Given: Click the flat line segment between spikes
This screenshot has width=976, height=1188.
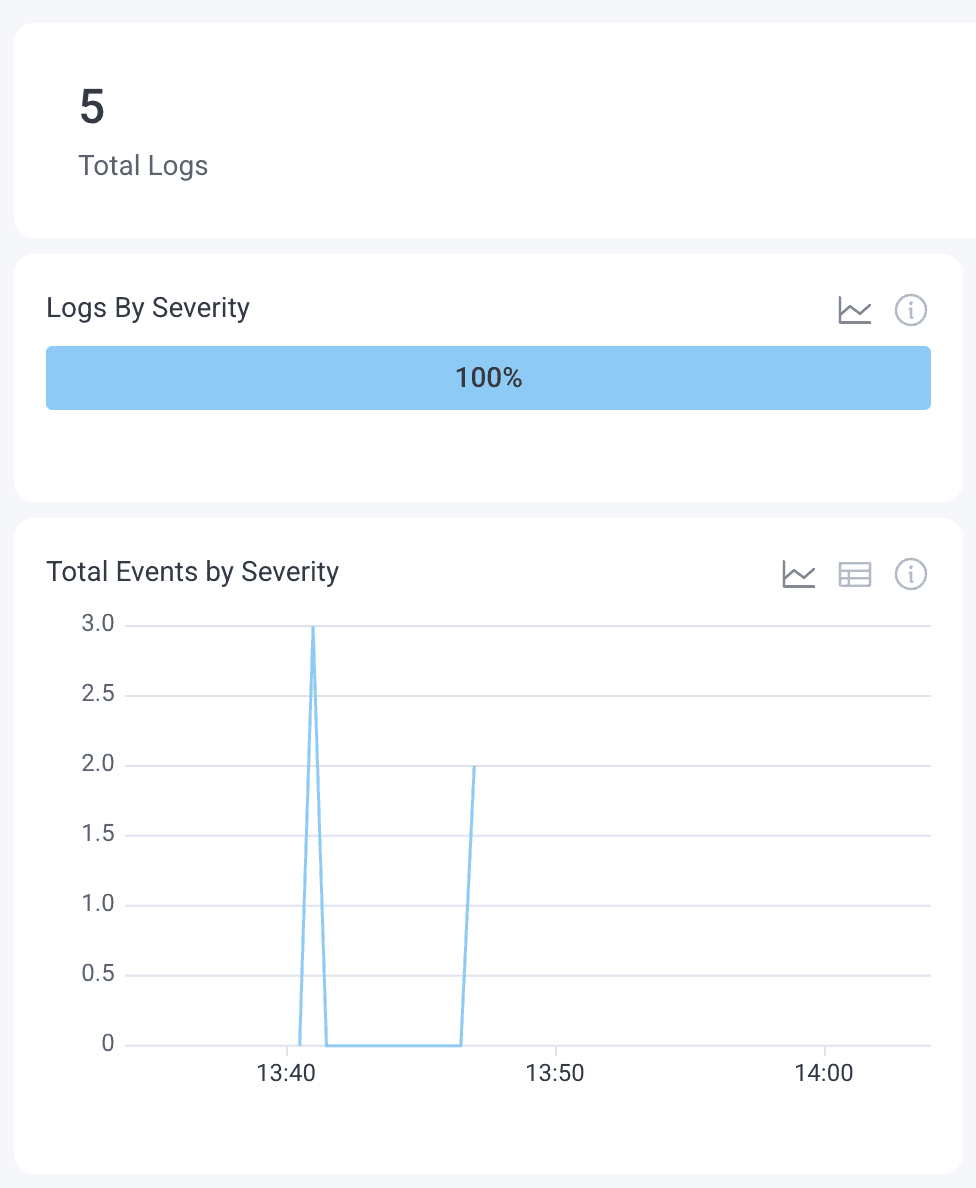Looking at the screenshot, I should [390, 1043].
